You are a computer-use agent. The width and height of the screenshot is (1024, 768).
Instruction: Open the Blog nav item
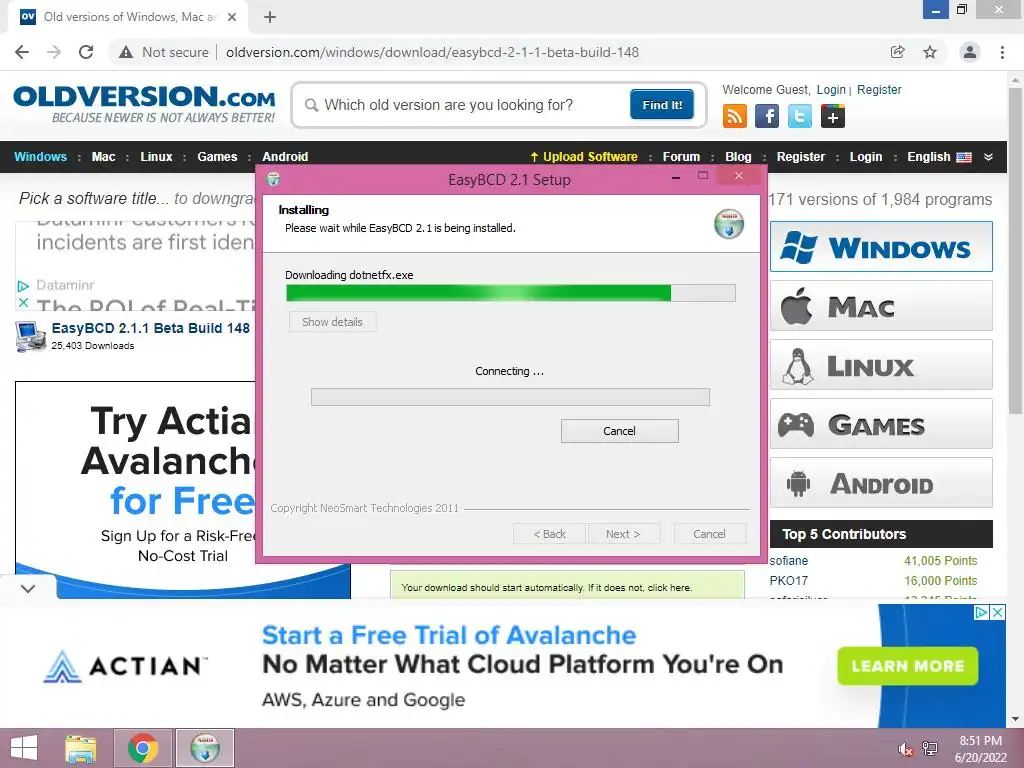[738, 157]
